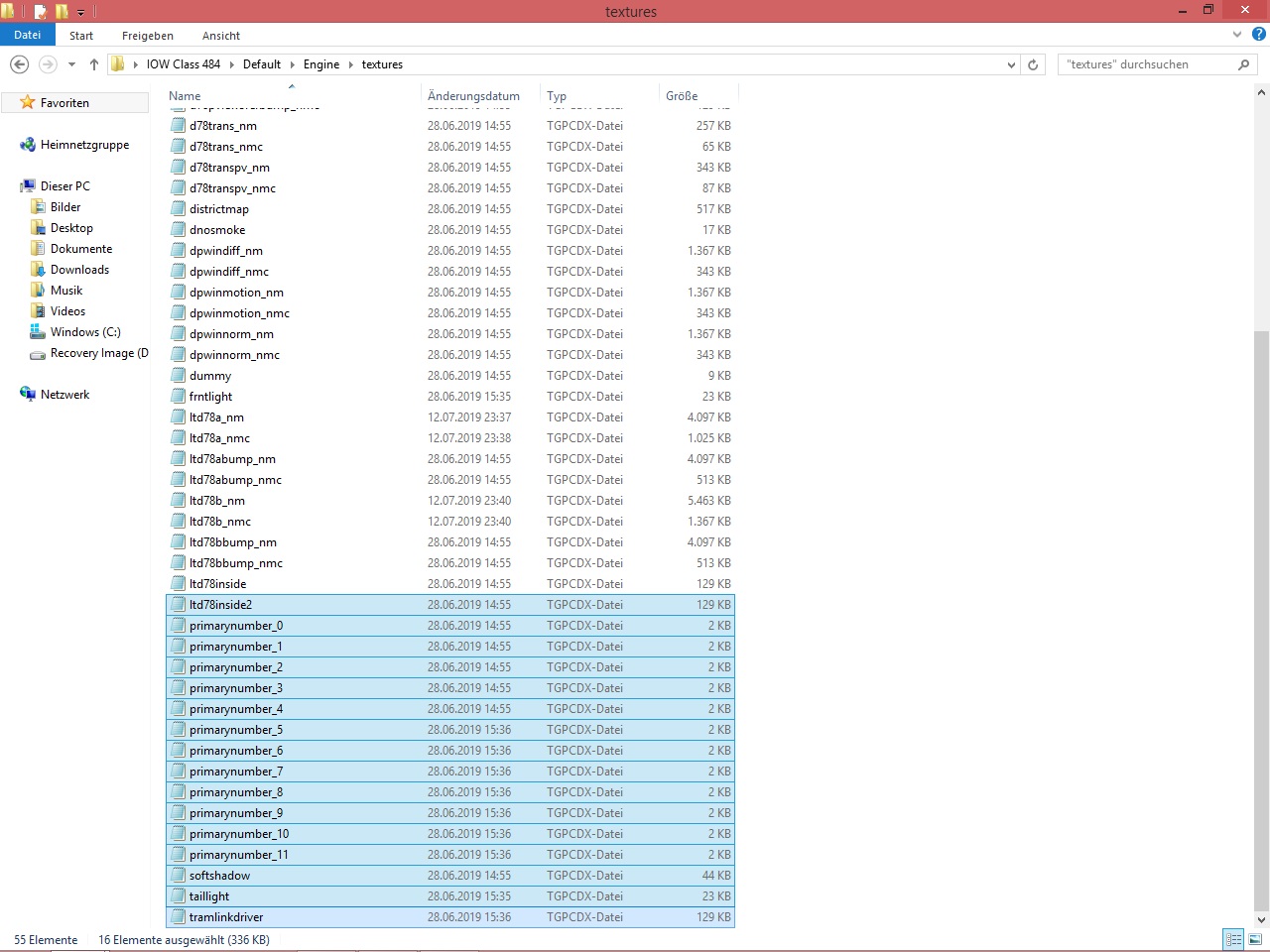
Task: Switch to large thumbnails view
Action: 1255,939
